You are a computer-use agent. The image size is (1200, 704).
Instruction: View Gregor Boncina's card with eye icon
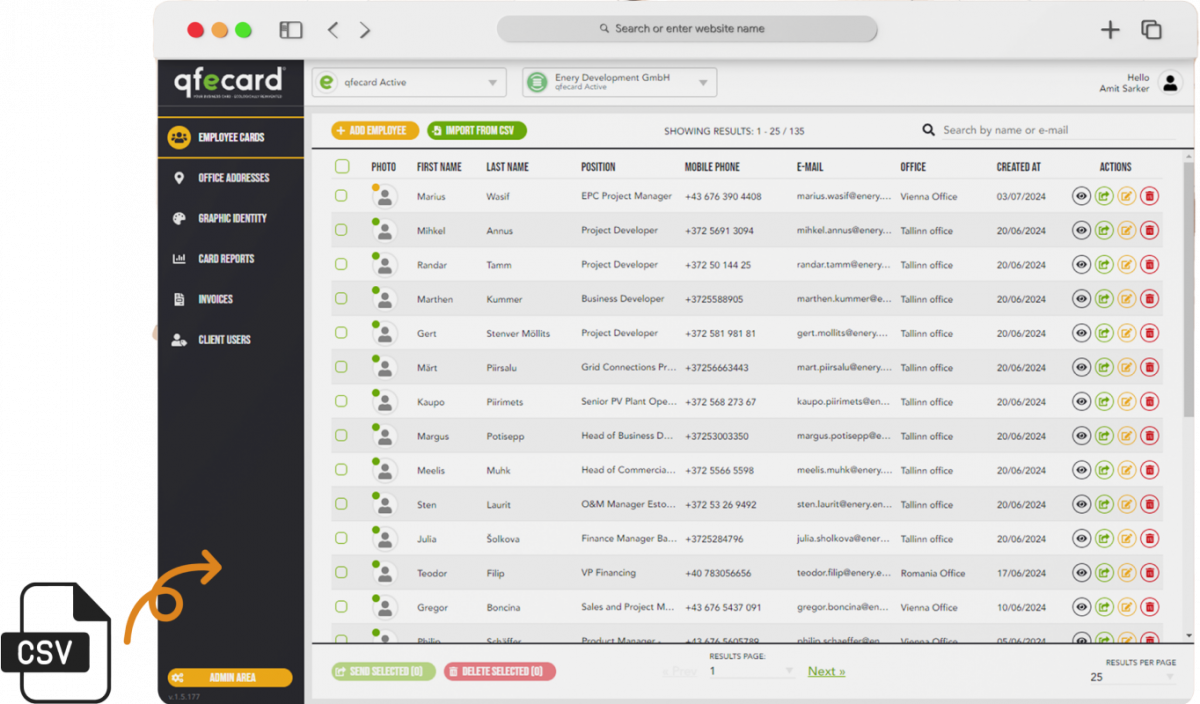click(x=1081, y=607)
